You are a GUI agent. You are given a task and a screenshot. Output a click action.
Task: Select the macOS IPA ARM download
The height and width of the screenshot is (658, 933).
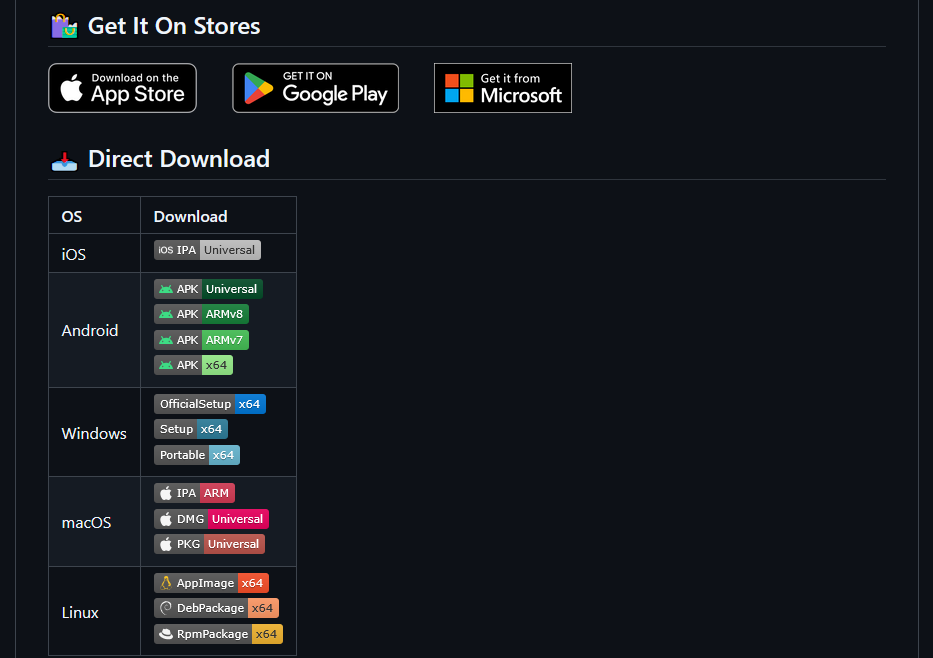coord(194,493)
